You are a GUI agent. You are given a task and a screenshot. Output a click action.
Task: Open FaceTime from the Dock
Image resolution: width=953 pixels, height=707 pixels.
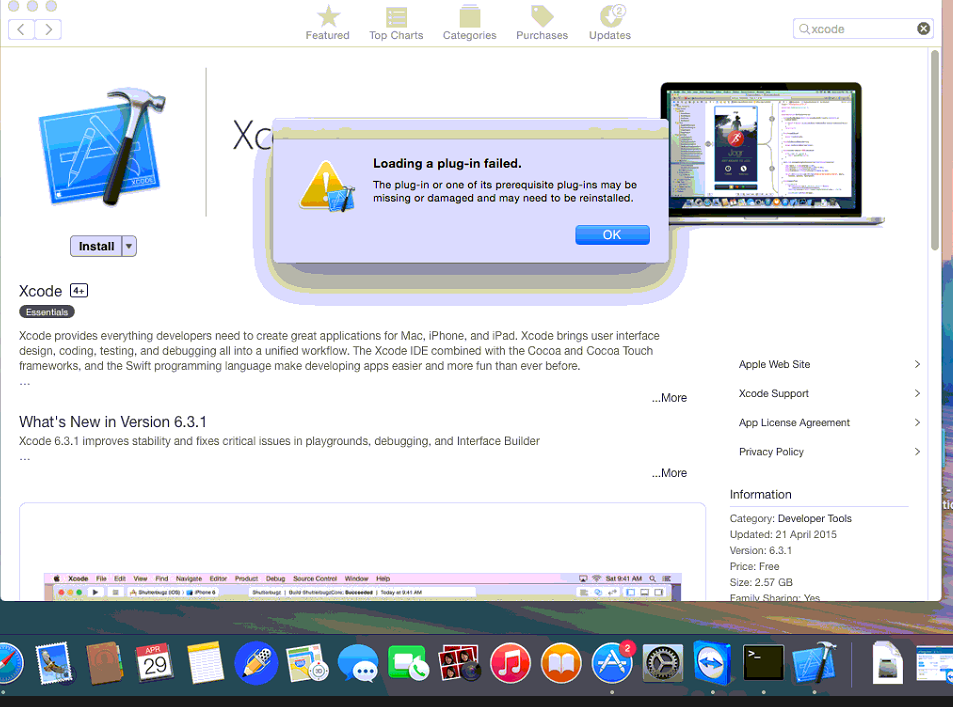(x=408, y=663)
